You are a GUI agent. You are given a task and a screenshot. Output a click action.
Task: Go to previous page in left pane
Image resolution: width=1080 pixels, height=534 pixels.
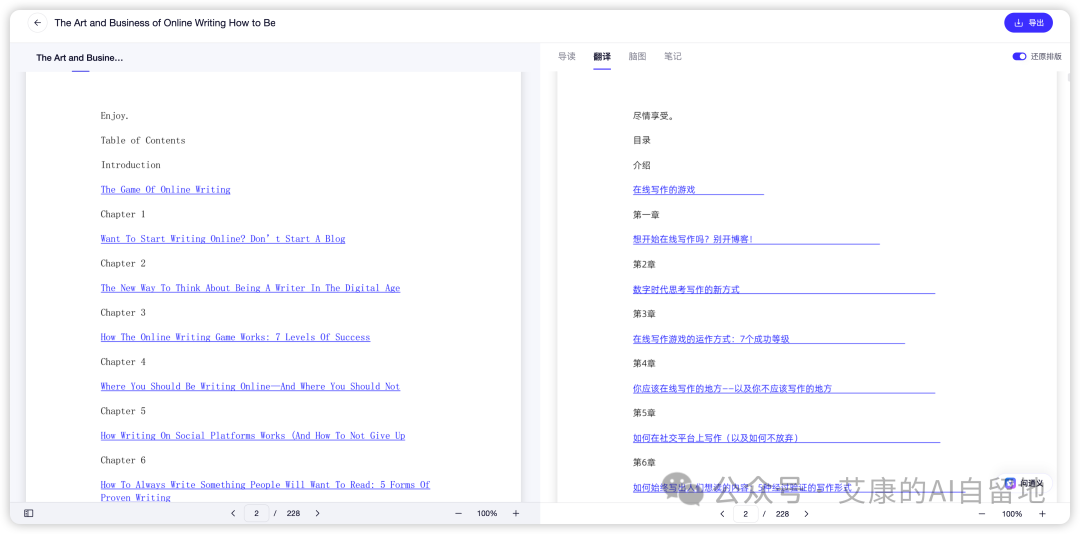click(x=233, y=513)
